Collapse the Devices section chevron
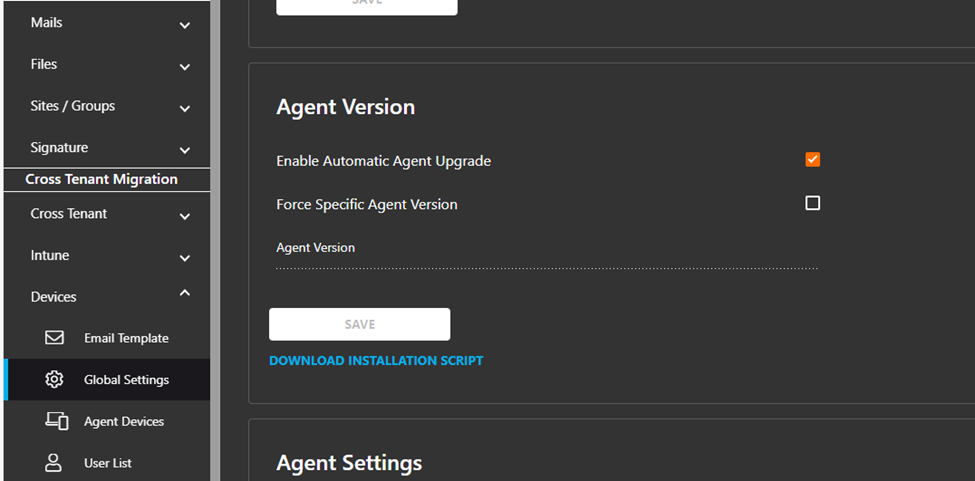Viewport: 975px width, 481px height. coord(185,293)
